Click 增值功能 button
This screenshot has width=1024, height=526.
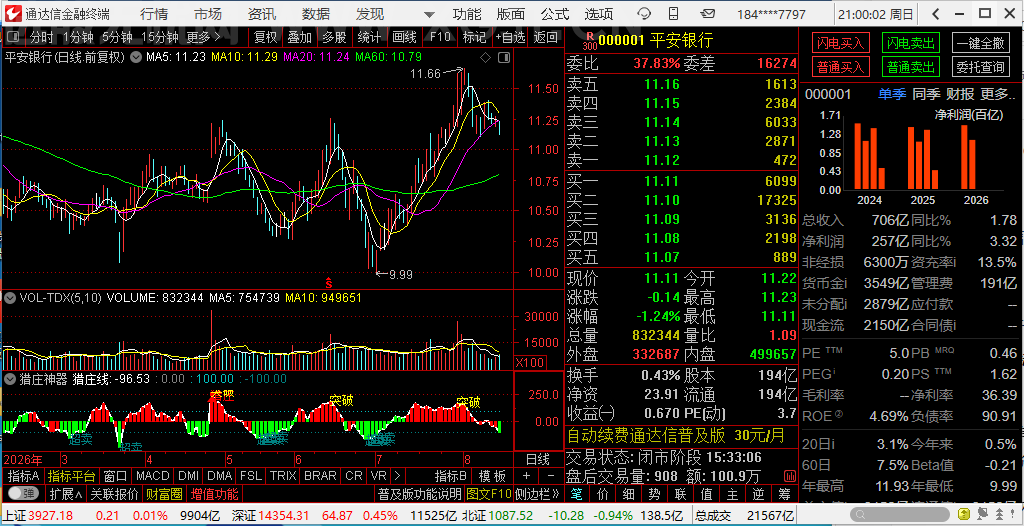click(x=214, y=493)
